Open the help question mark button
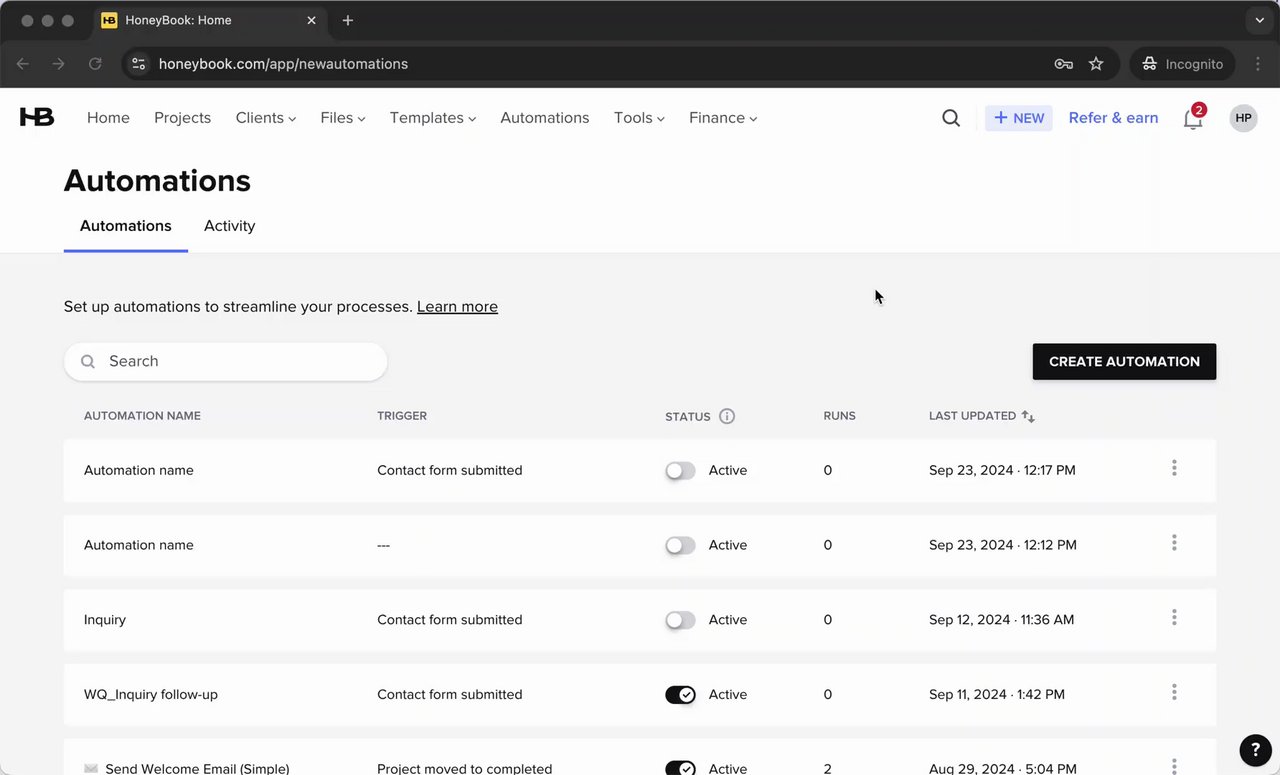This screenshot has height=775, width=1280. pos(1255,750)
